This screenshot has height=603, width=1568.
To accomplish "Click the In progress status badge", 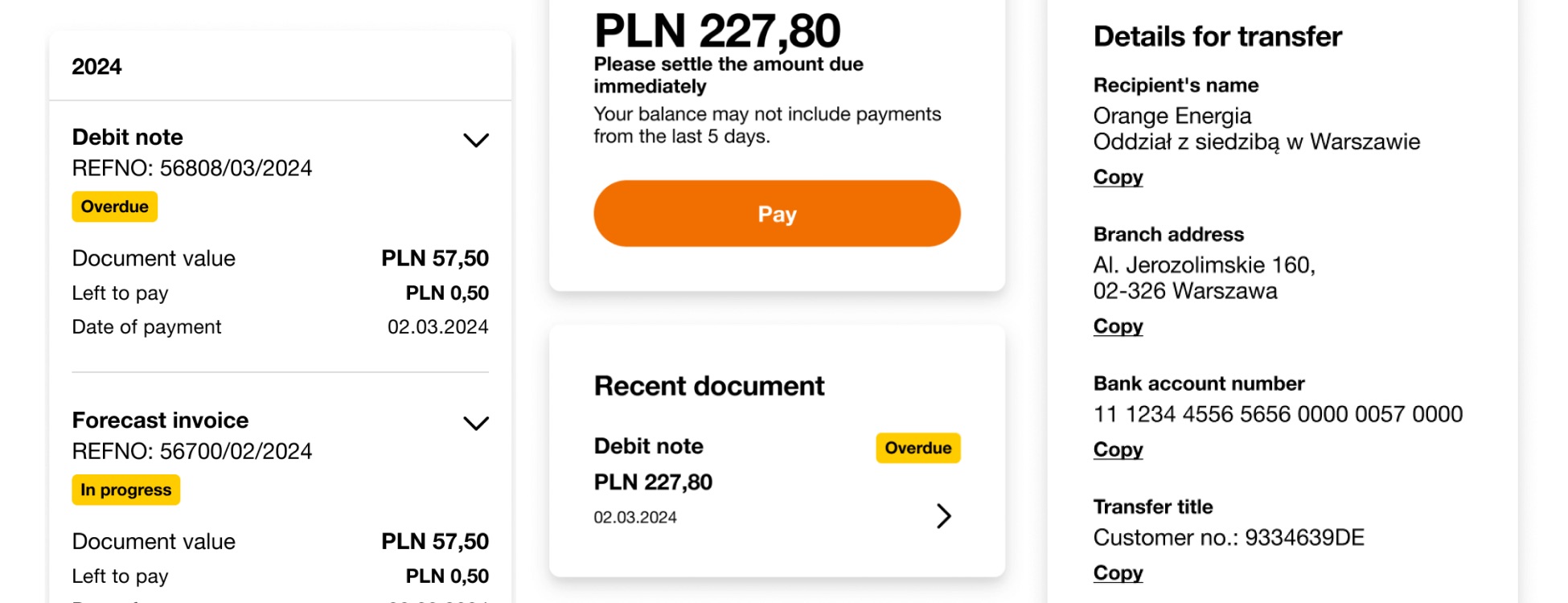I will tap(125, 490).
